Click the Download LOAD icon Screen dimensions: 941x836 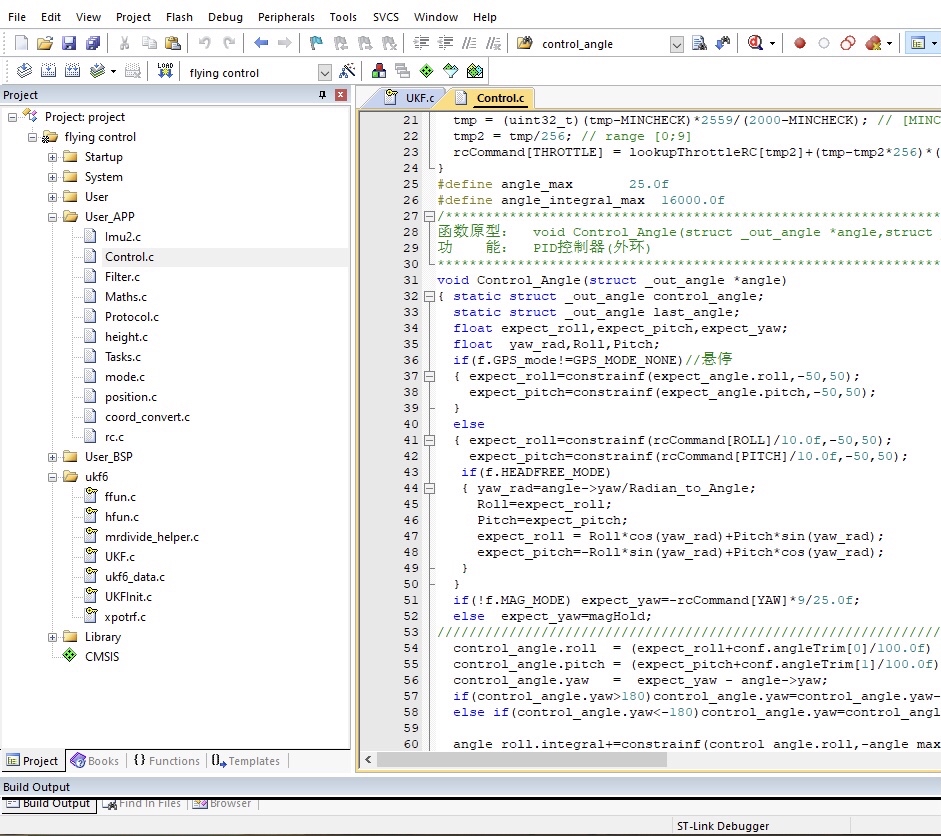tap(165, 71)
